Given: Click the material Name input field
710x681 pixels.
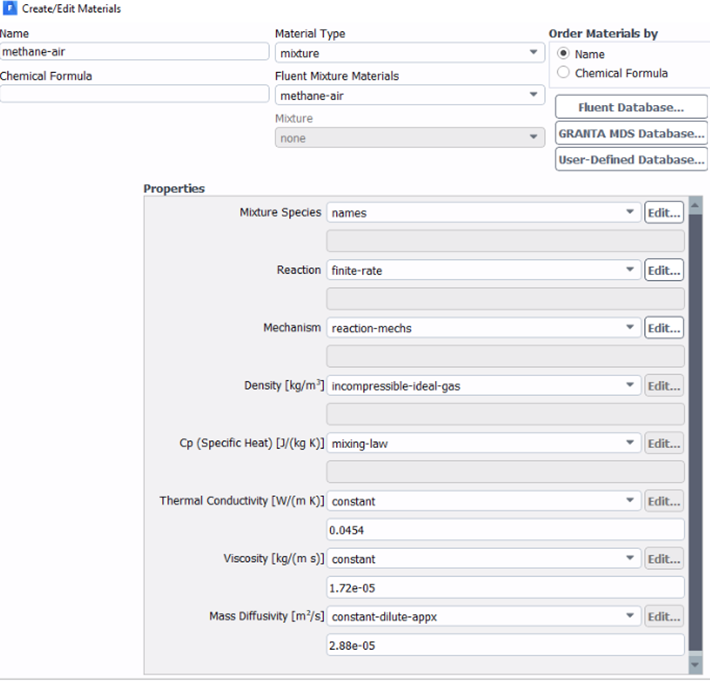Looking at the screenshot, I should coord(134,52).
